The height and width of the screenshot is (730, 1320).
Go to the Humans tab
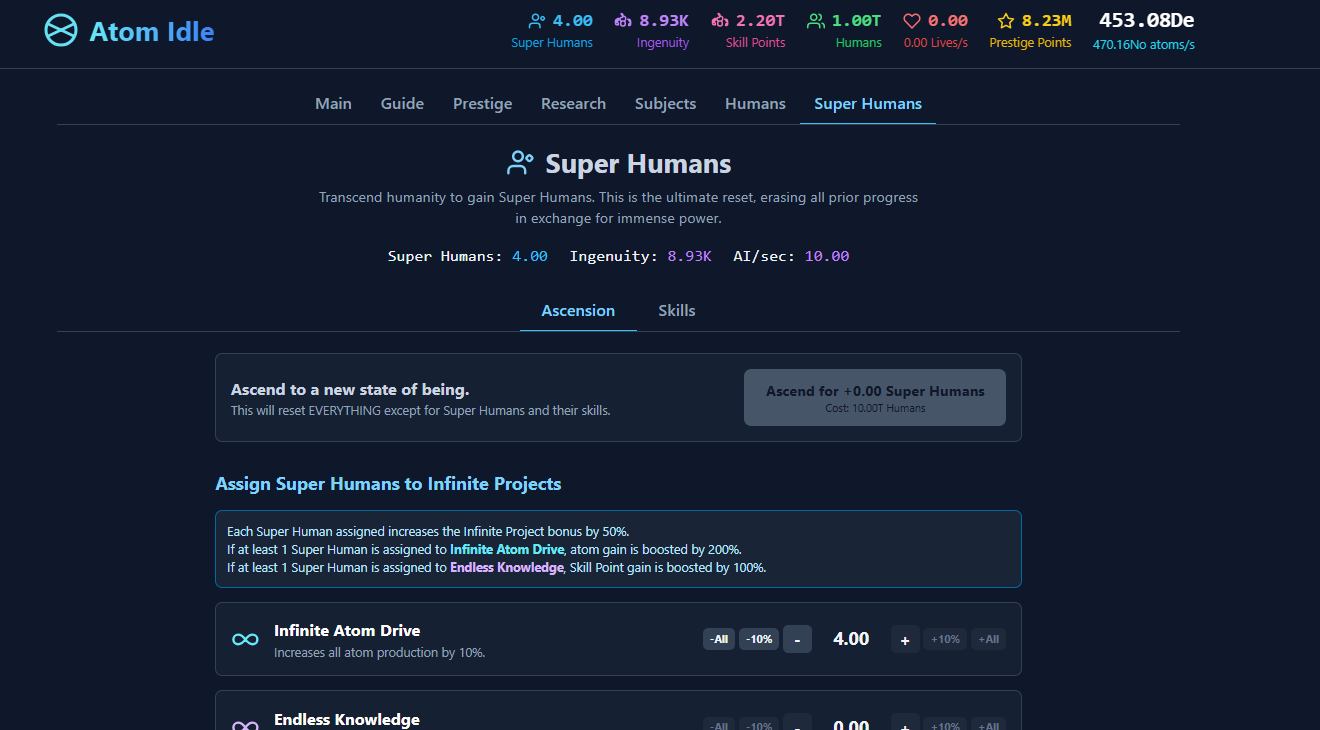(755, 104)
